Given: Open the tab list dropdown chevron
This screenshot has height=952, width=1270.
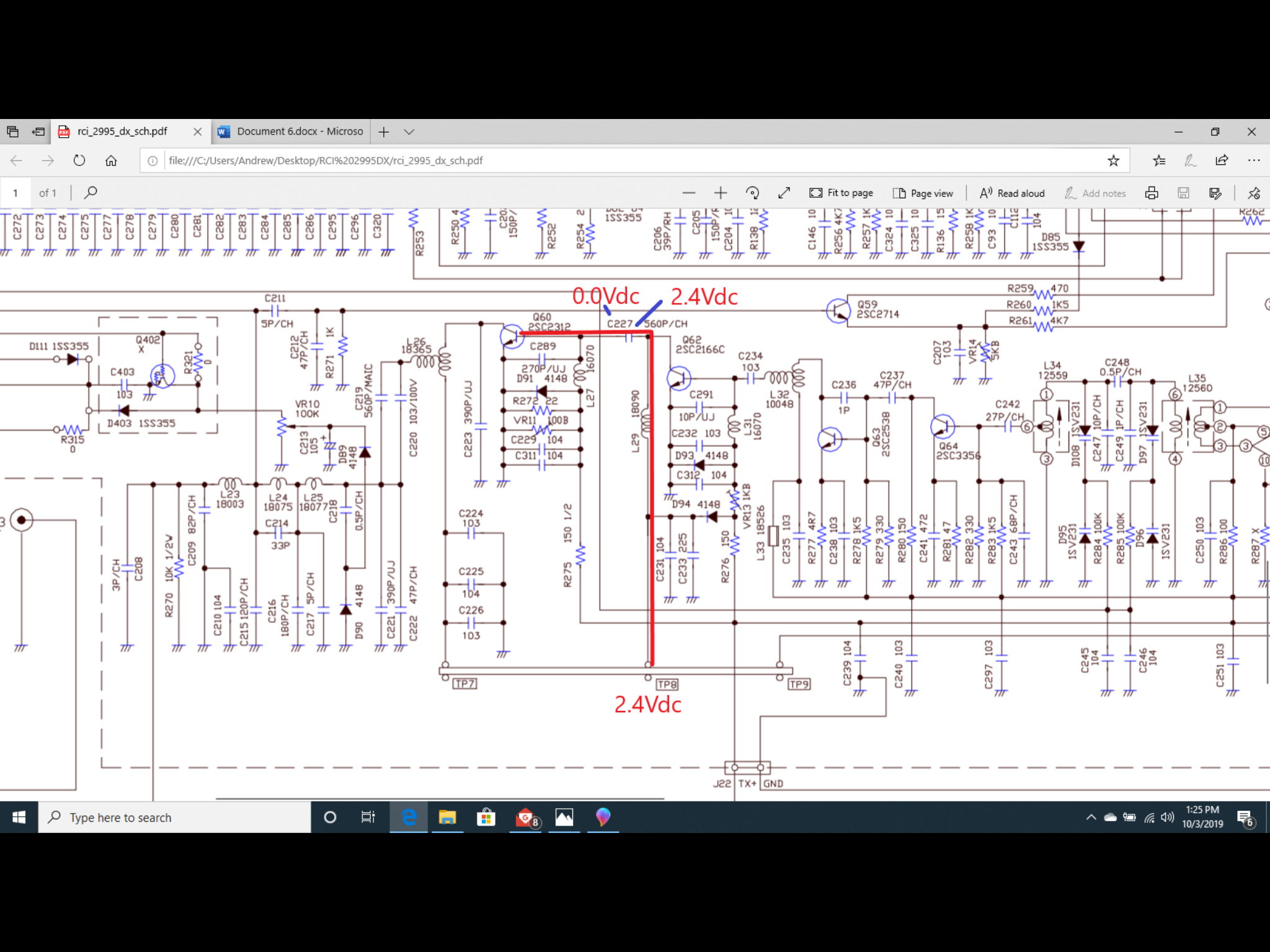Looking at the screenshot, I should (409, 131).
